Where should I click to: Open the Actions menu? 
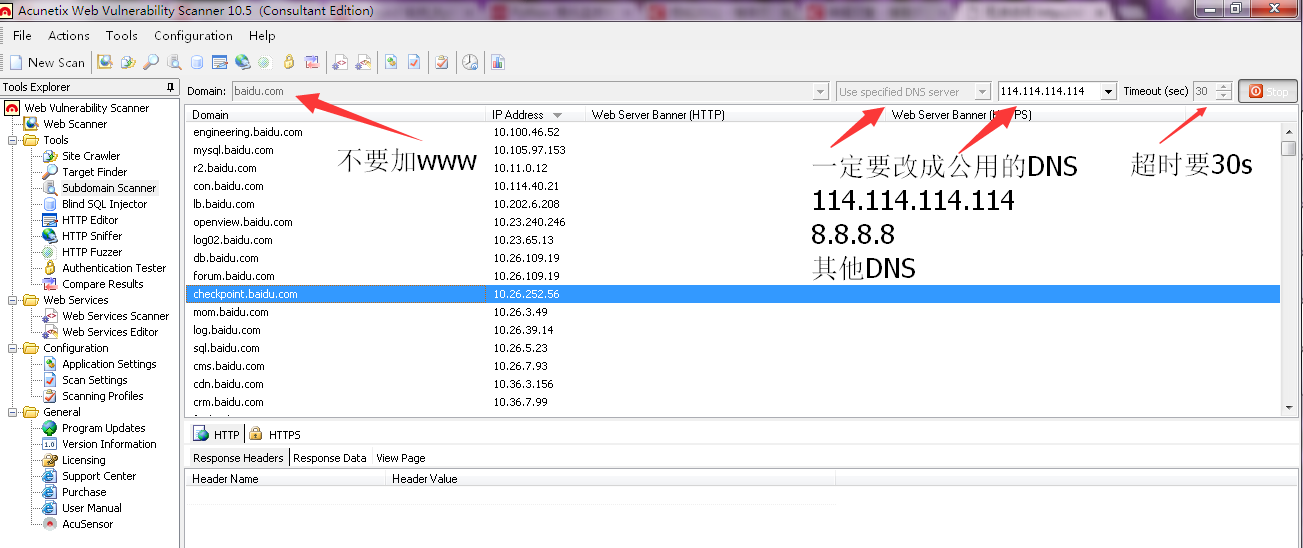point(69,35)
